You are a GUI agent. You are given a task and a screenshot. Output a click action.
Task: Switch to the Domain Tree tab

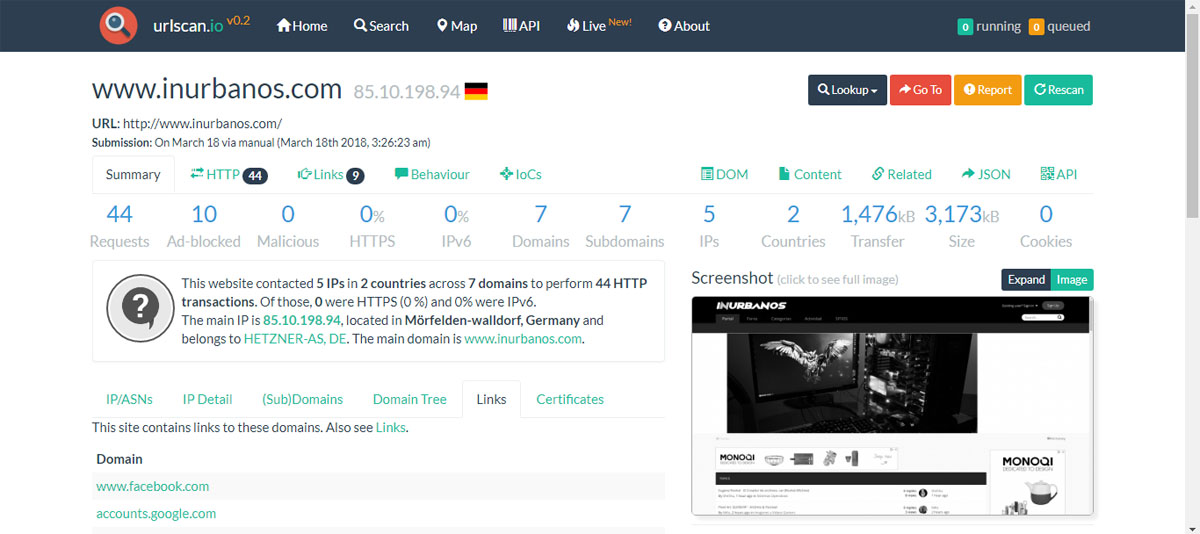pos(409,399)
